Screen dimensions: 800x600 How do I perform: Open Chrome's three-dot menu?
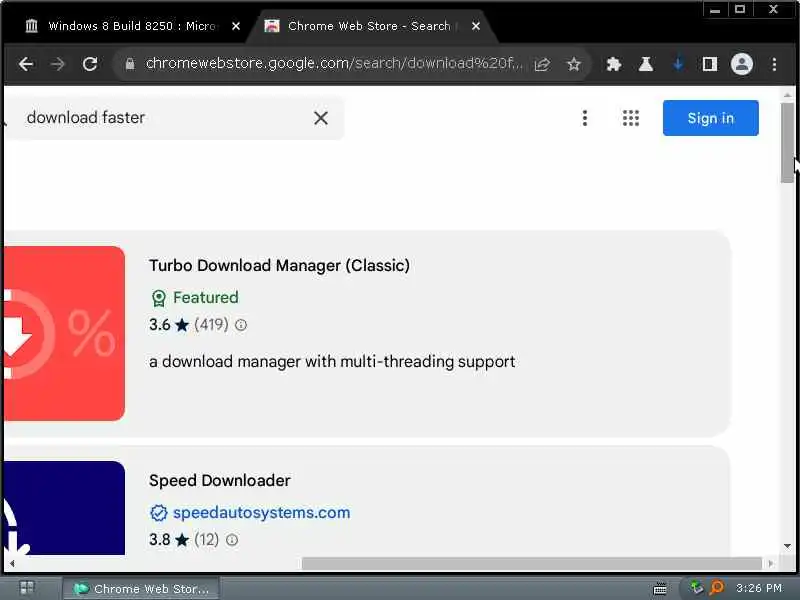point(774,64)
